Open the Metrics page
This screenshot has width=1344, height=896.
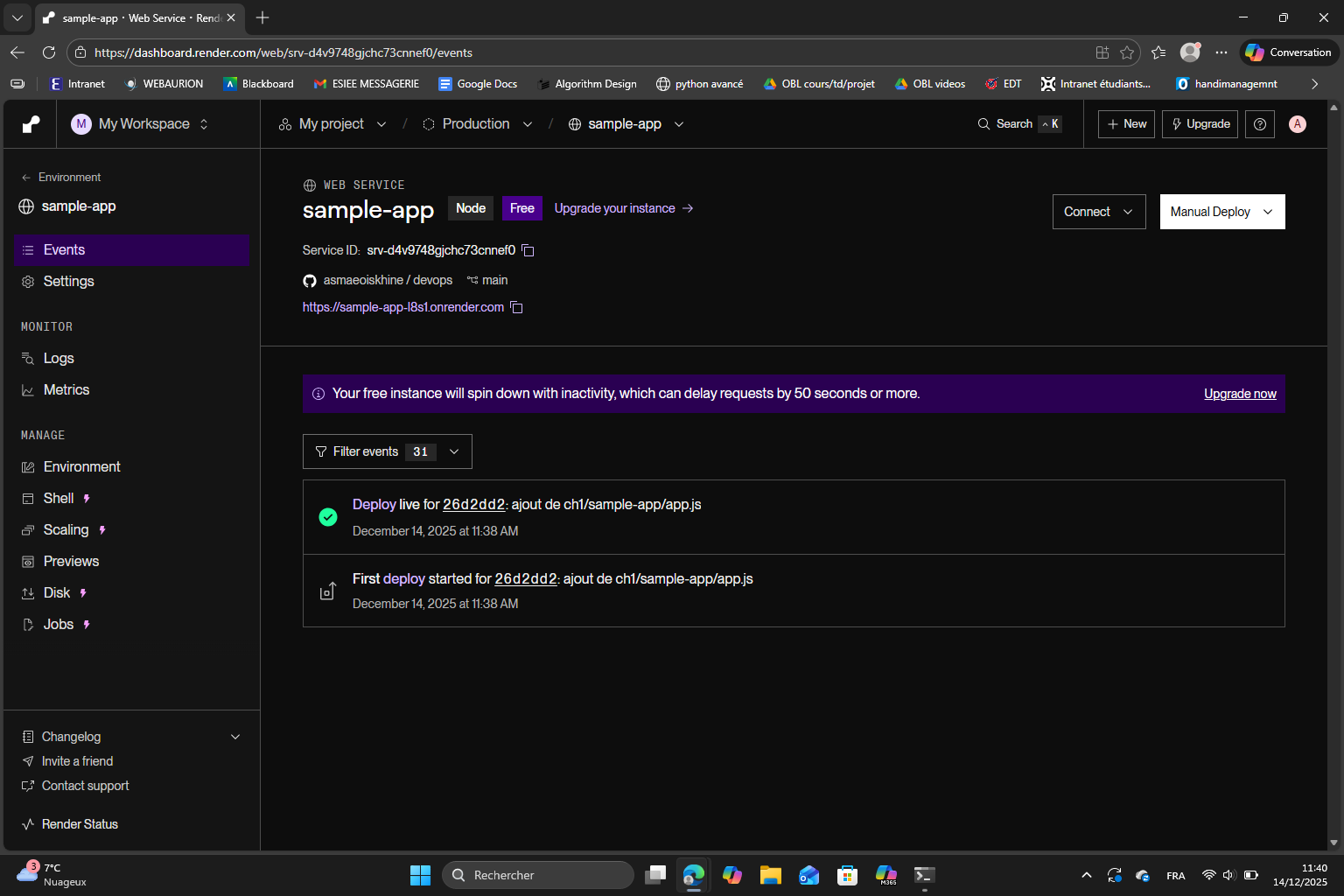point(66,390)
